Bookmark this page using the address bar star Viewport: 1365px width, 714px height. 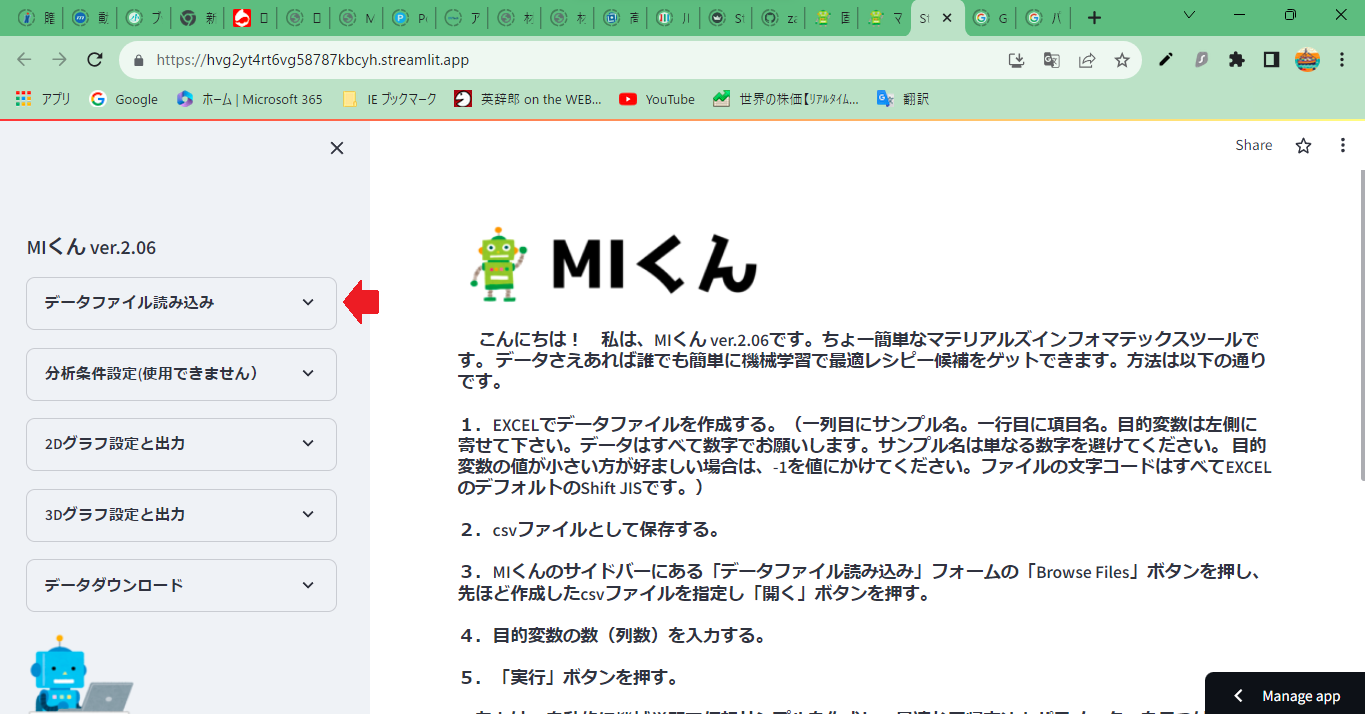(1122, 60)
